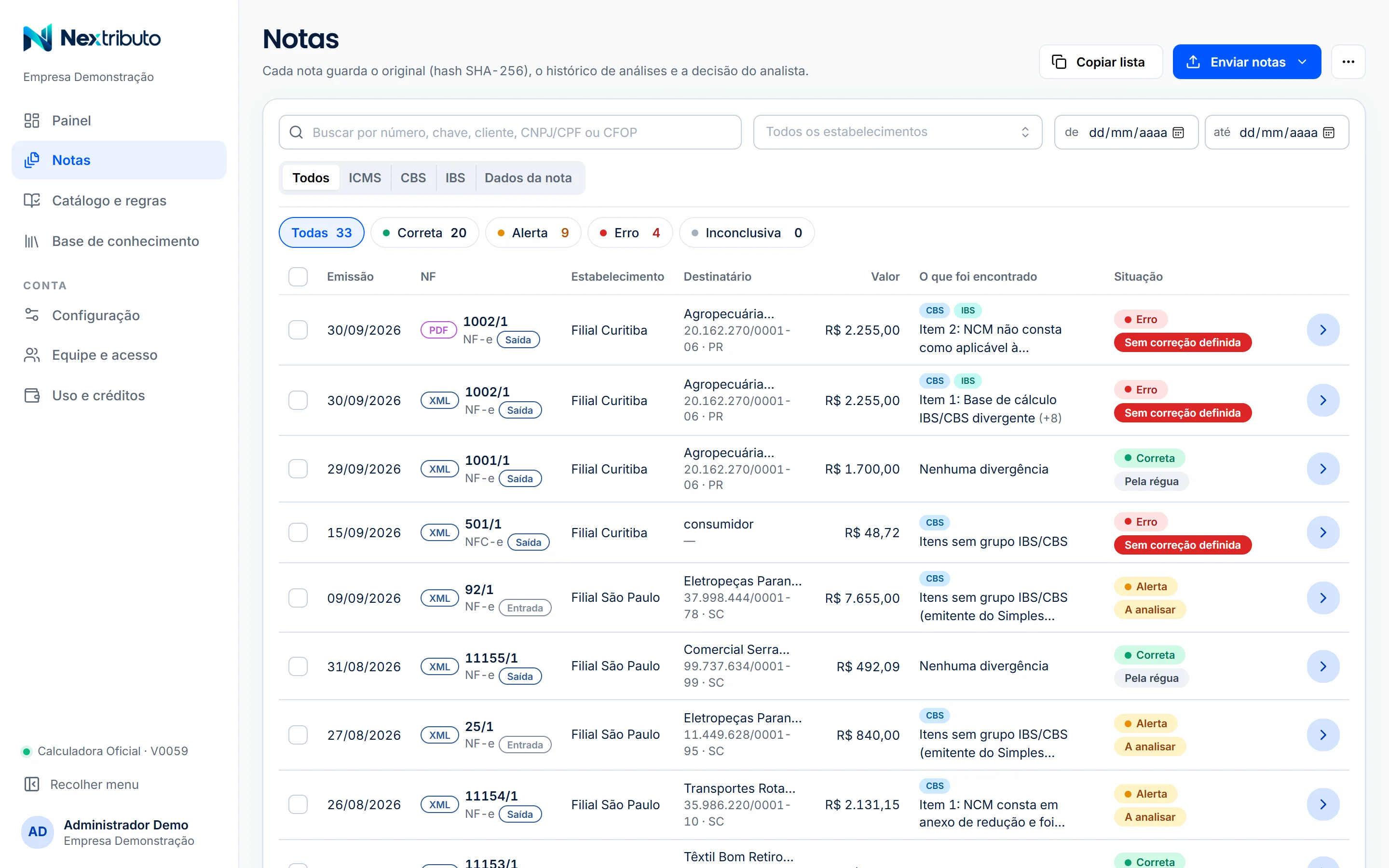Click the Copiar lista button
This screenshot has width=1389, height=868.
[1101, 62]
